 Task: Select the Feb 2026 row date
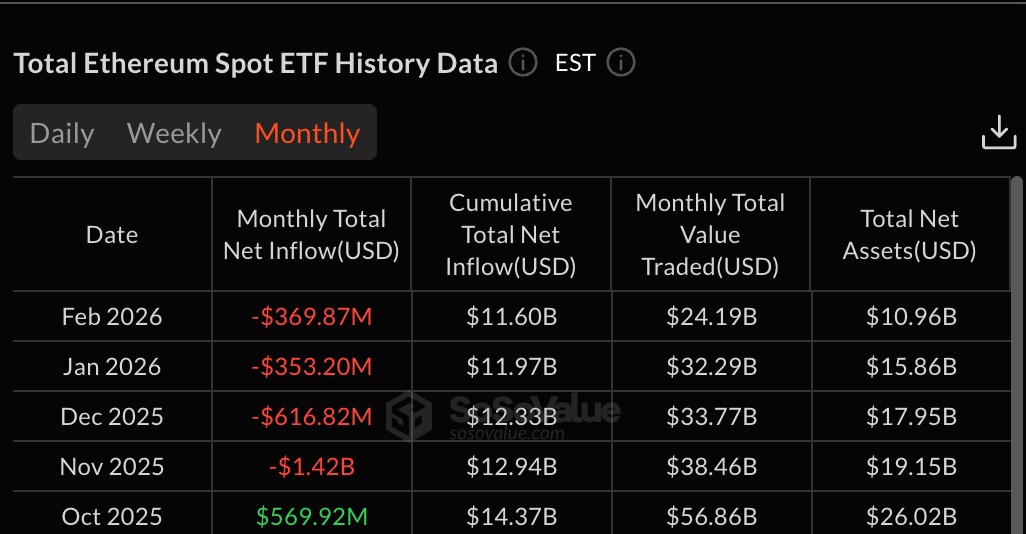(112, 317)
